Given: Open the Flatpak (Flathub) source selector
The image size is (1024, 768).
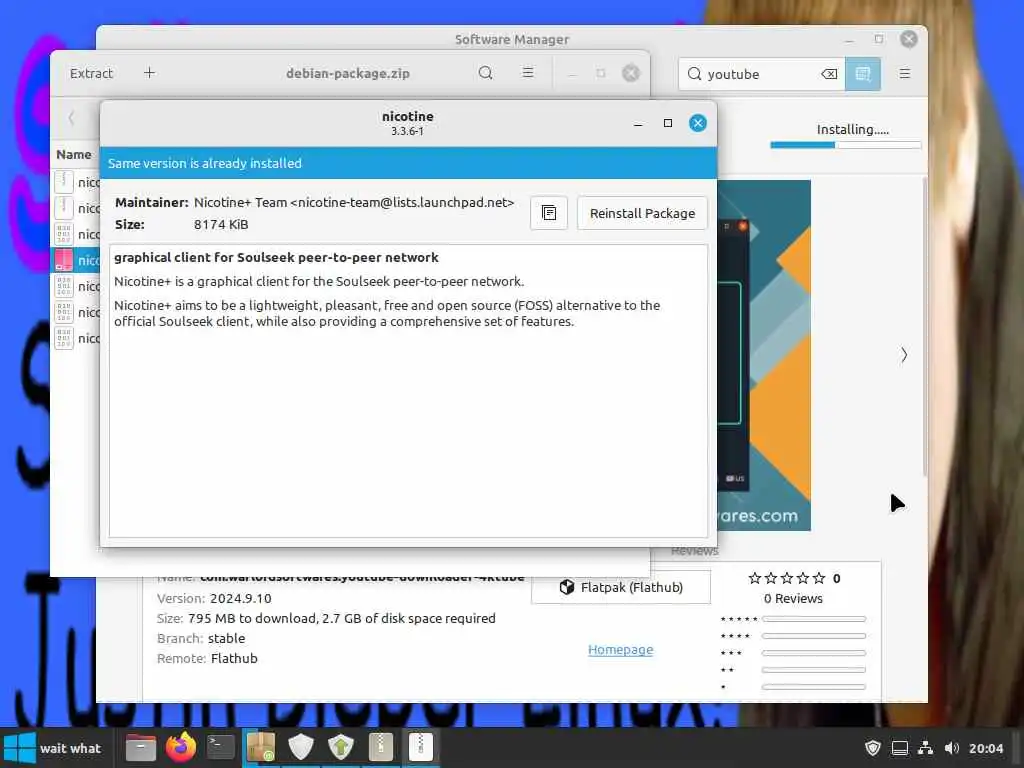Looking at the screenshot, I should coord(621,587).
